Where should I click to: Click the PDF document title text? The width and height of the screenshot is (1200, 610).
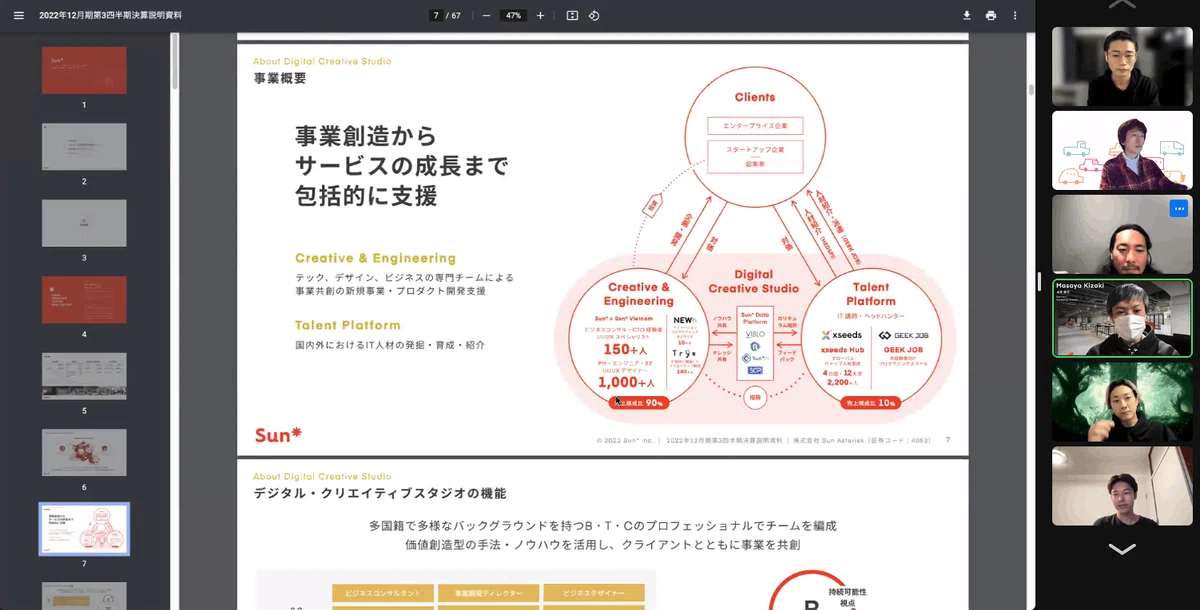pos(111,15)
